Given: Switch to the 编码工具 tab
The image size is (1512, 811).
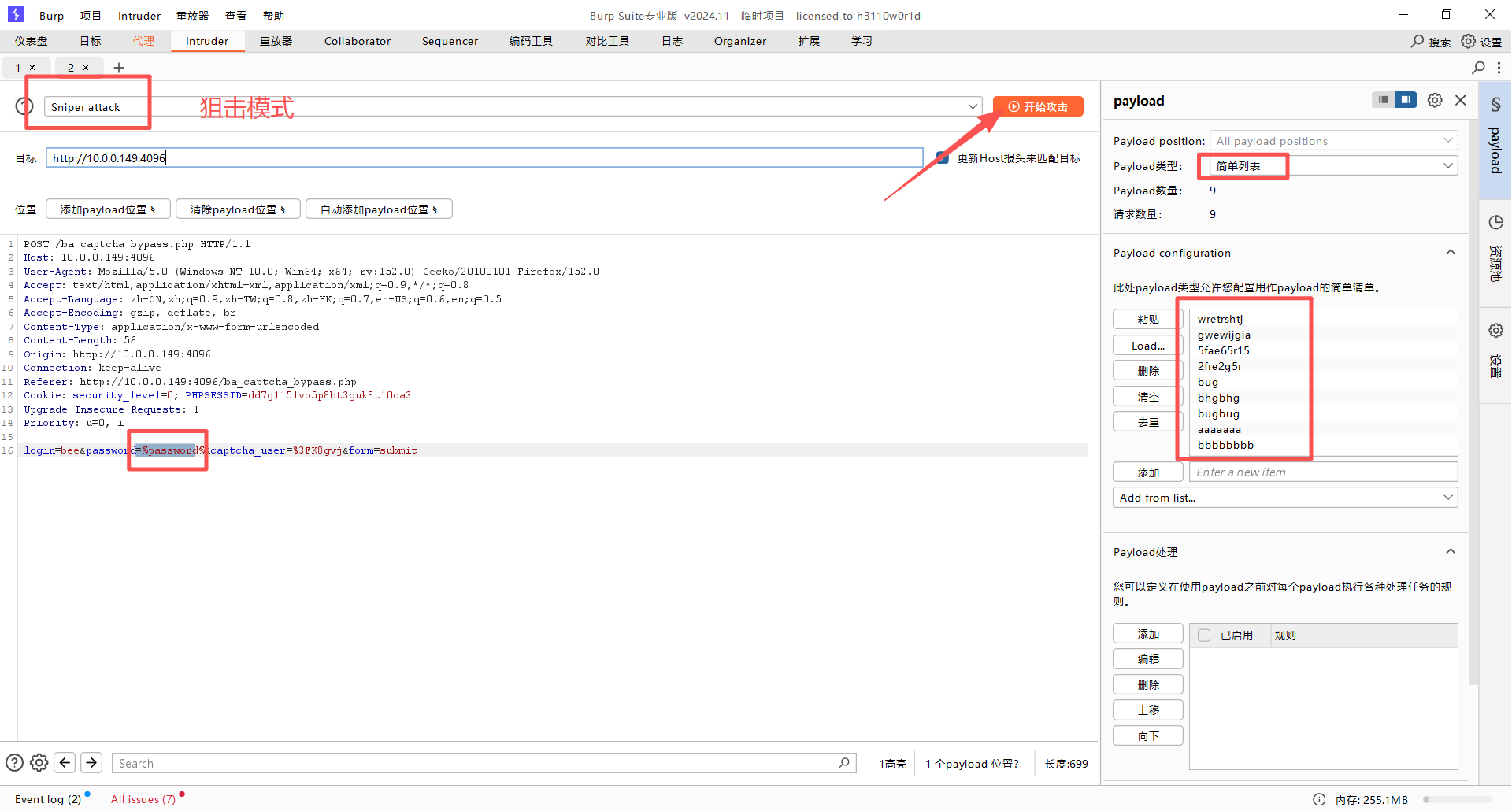Looking at the screenshot, I should [x=531, y=41].
